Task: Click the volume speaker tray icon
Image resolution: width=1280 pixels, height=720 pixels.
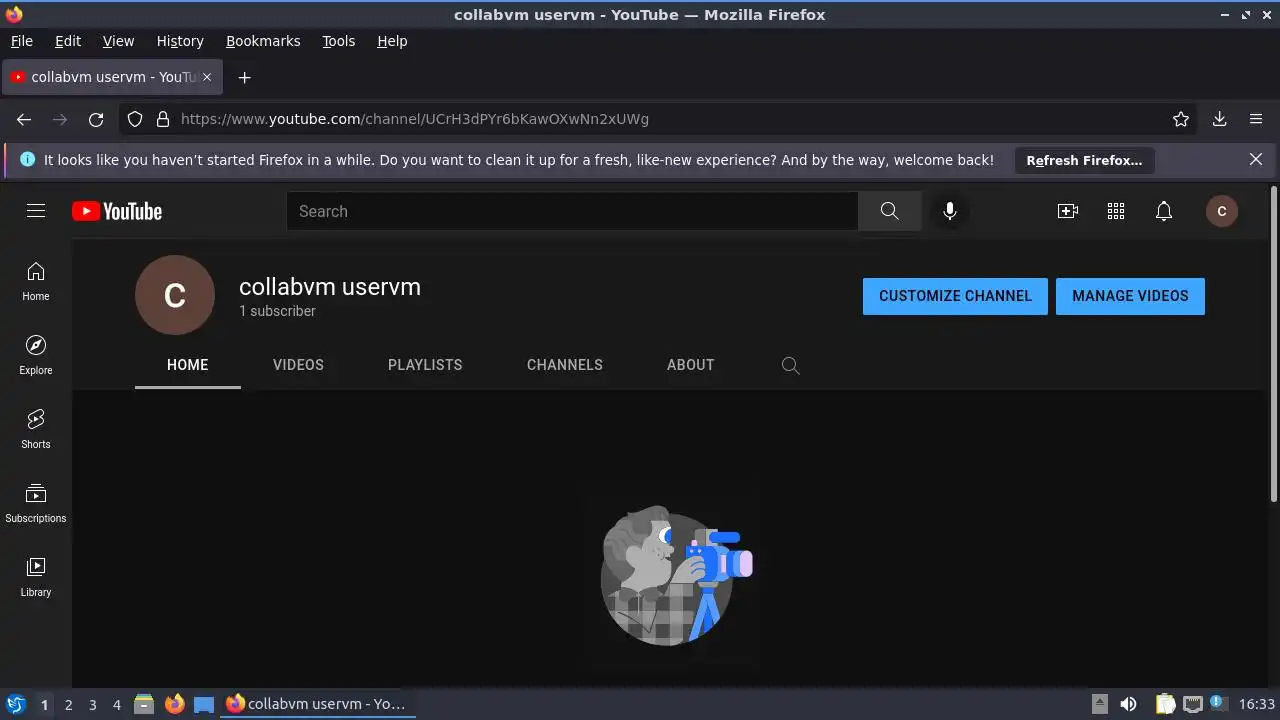Action: pos(1128,705)
